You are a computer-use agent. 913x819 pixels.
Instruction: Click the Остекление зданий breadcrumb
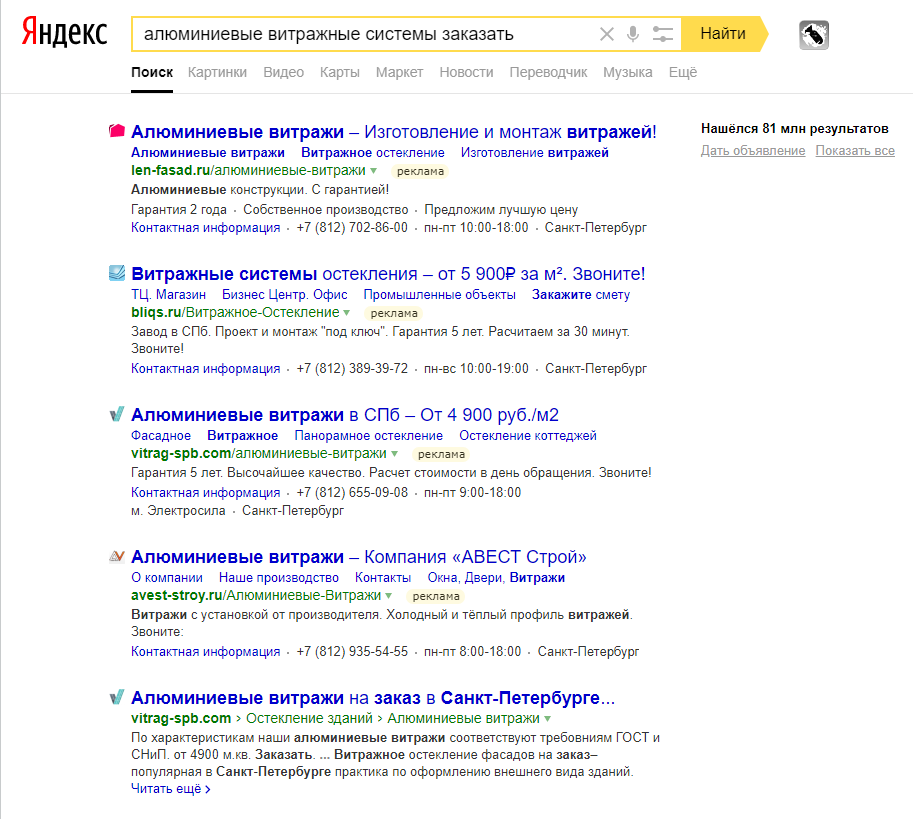[x=309, y=718]
